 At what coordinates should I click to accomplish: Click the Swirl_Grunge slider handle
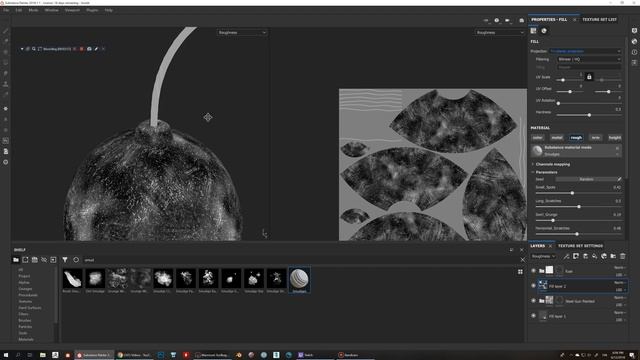coord(553,220)
